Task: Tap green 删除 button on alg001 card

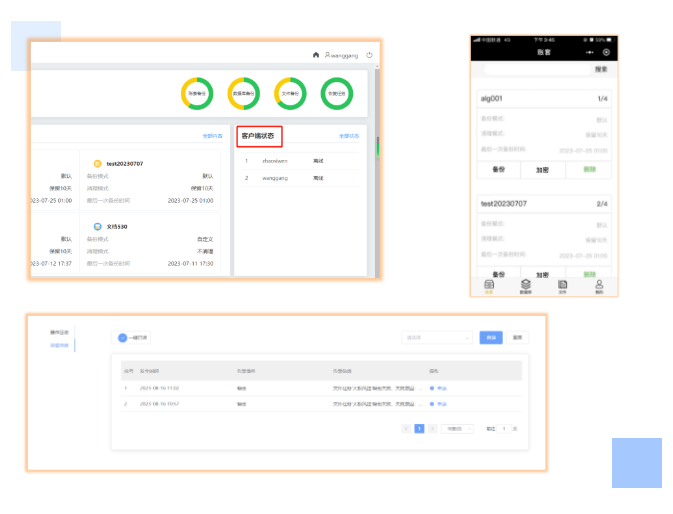Action: [589, 169]
